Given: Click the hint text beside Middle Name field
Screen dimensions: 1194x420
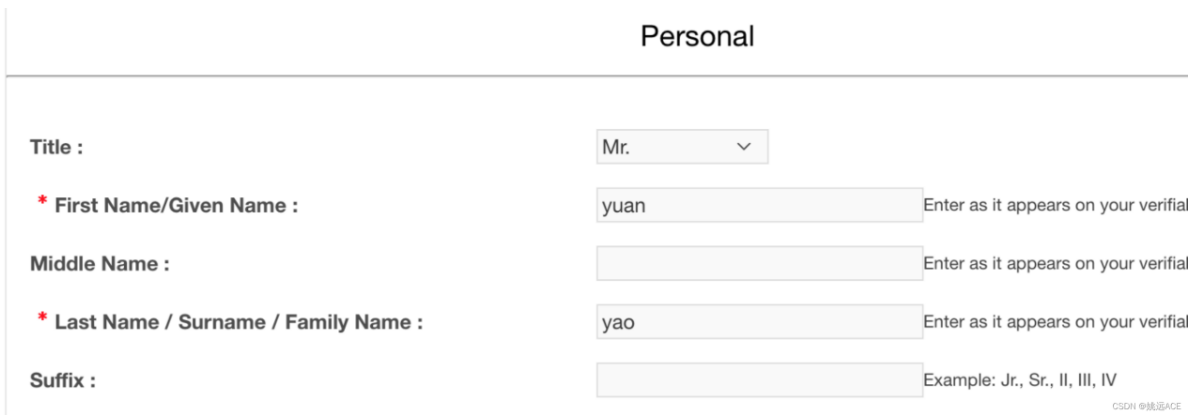Looking at the screenshot, I should (1055, 264).
